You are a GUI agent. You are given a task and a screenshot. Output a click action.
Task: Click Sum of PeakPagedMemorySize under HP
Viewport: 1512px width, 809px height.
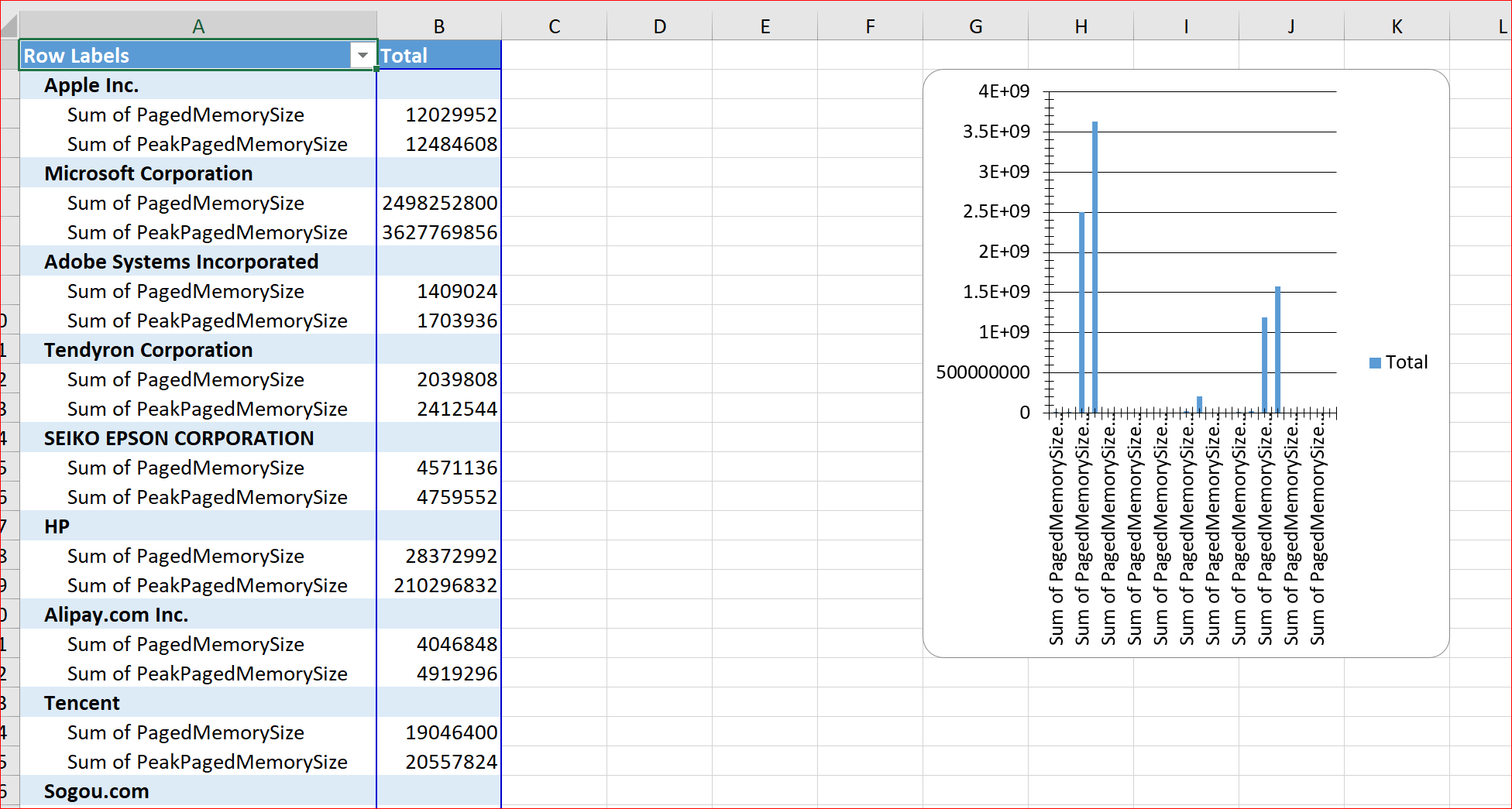click(x=208, y=585)
